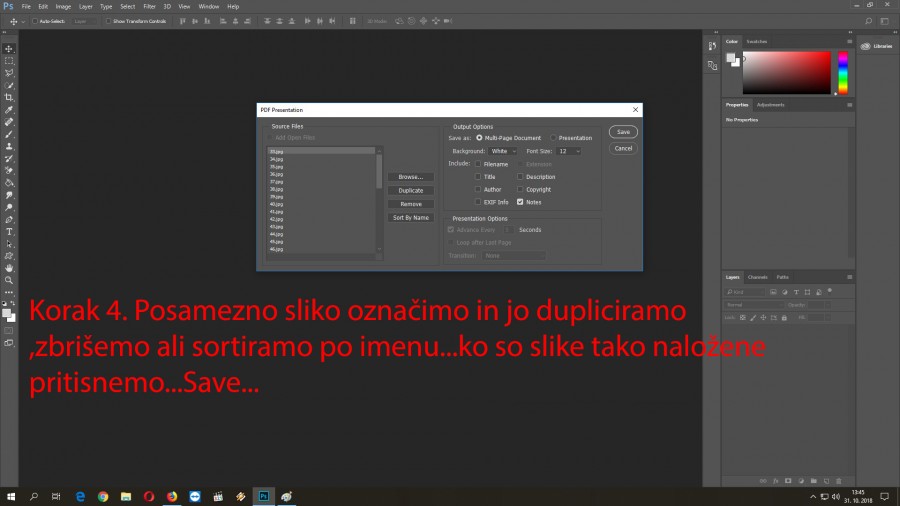Select the Brush tool
Screen dimensions: 900x506
9,134
